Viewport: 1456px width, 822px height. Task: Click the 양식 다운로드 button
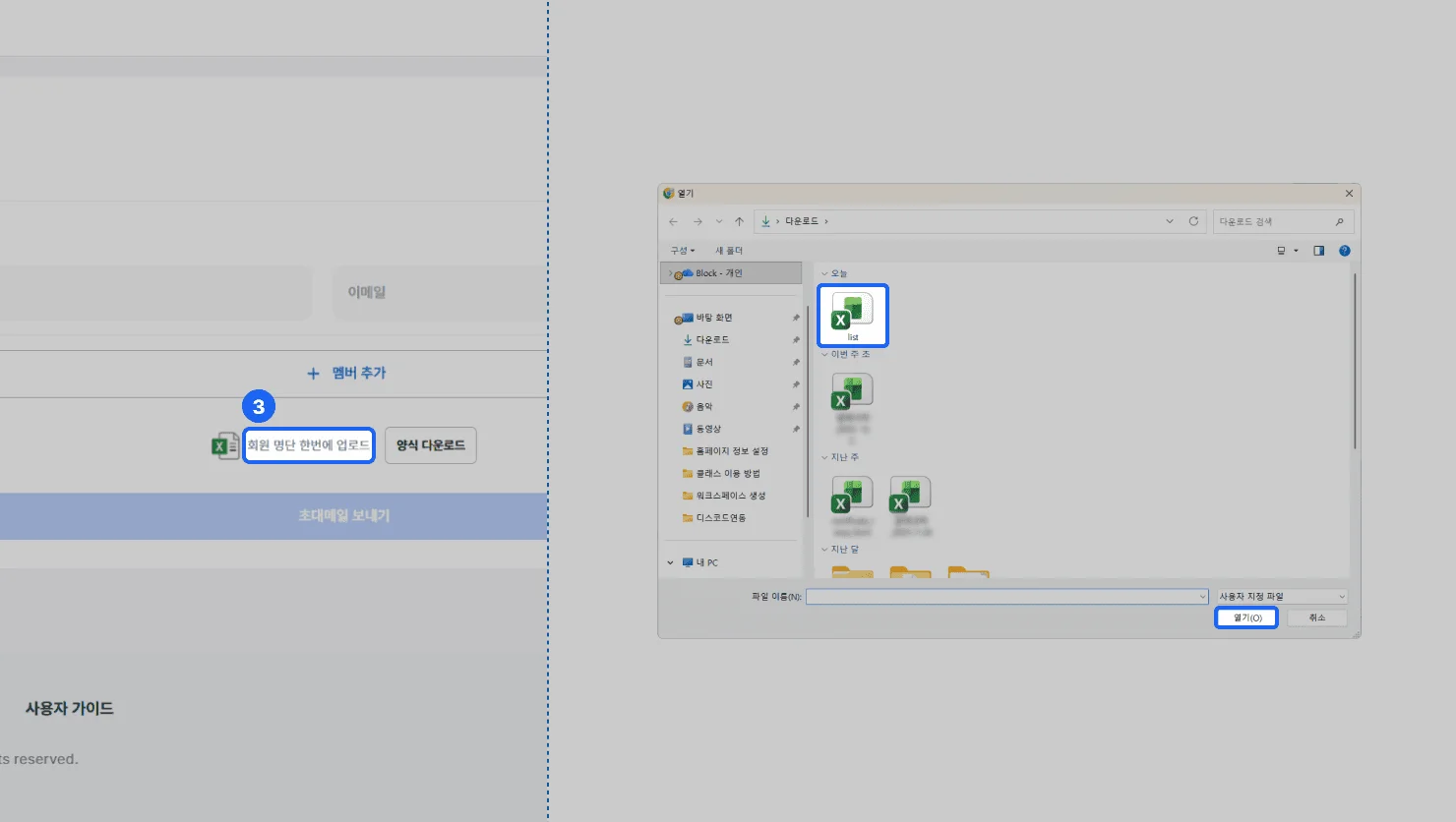[x=431, y=445]
